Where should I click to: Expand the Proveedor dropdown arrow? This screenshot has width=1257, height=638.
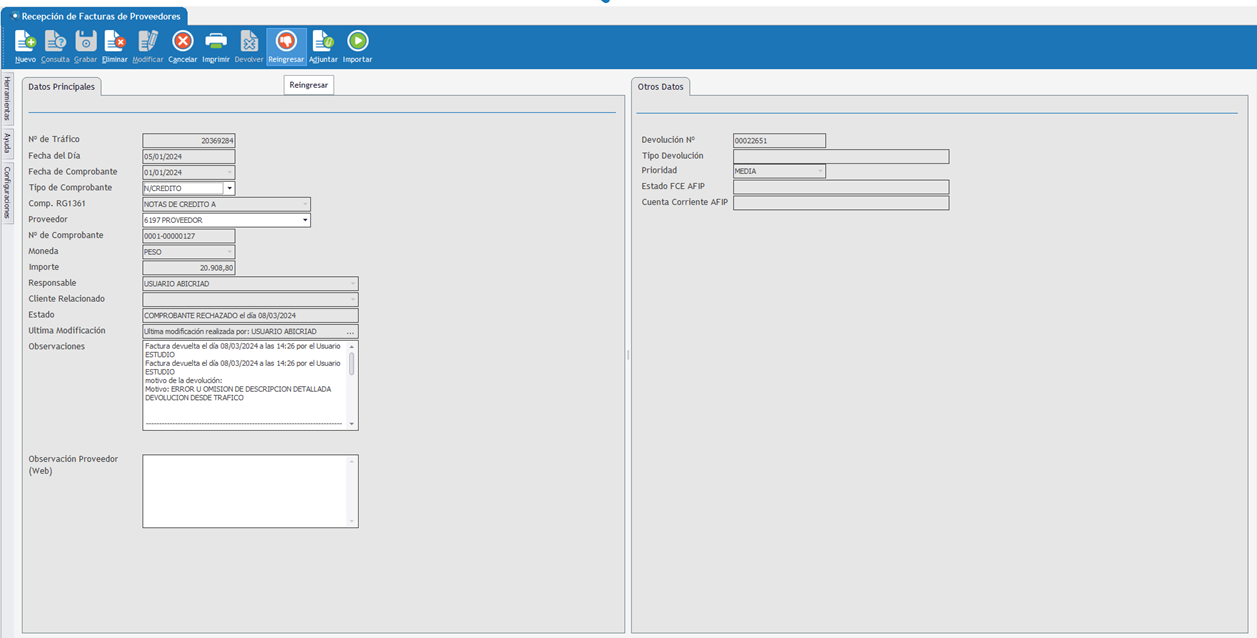click(305, 220)
